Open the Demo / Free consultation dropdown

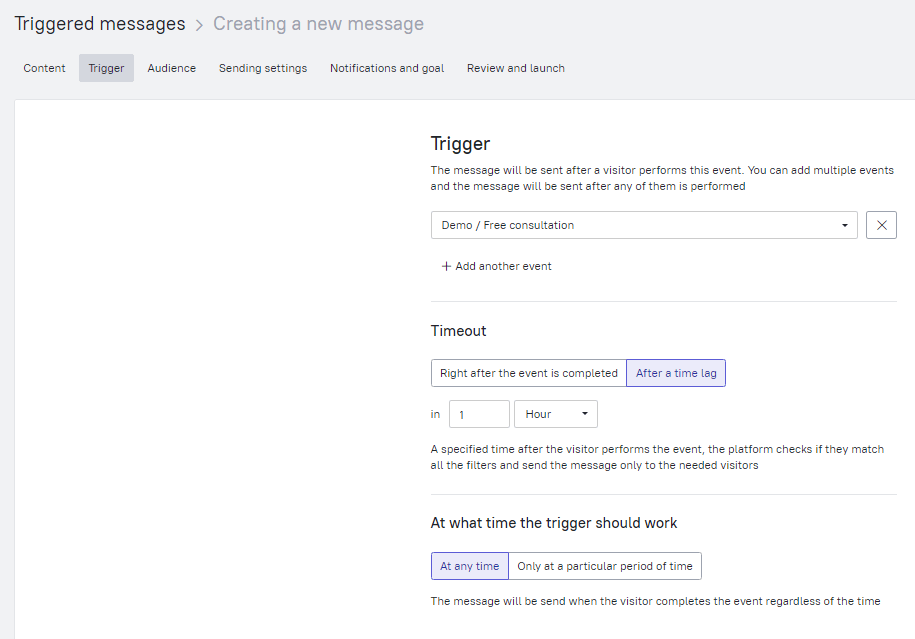[x=643, y=225]
